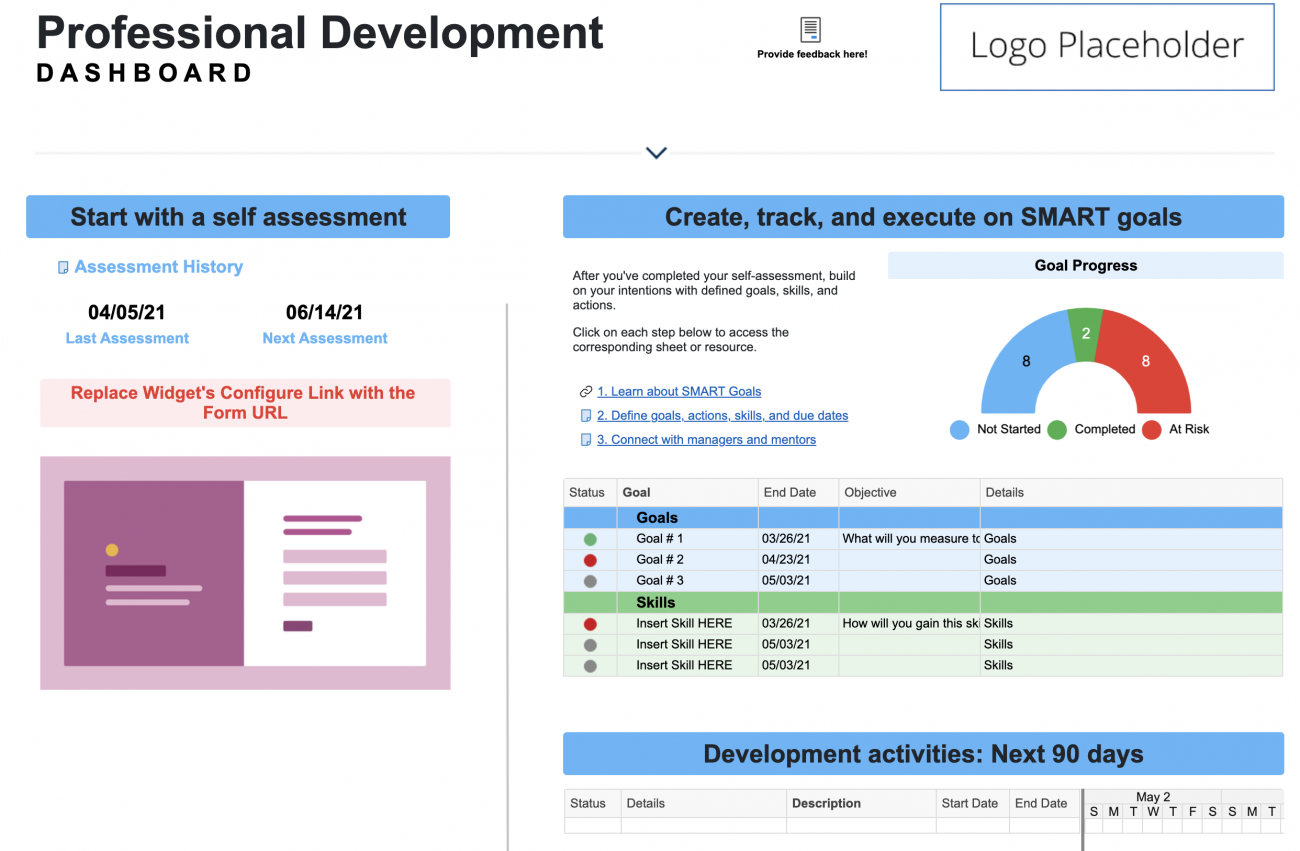This screenshot has width=1300, height=851.
Task: Select the Goal Progress panel header
Action: pyautogui.click(x=1085, y=265)
